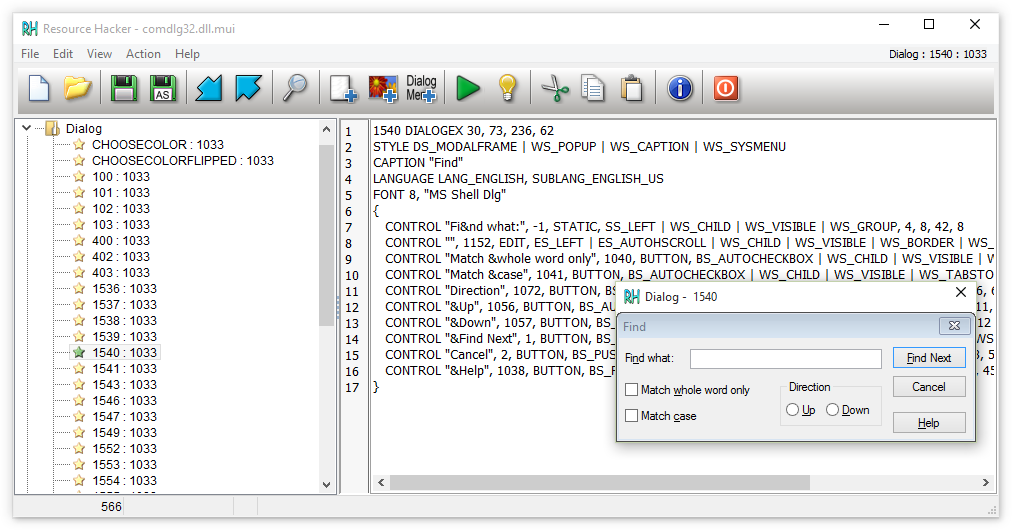This screenshot has width=1012, height=530.
Task: Click Dialog folder icon in tree
Action: pyautogui.click(x=53, y=128)
